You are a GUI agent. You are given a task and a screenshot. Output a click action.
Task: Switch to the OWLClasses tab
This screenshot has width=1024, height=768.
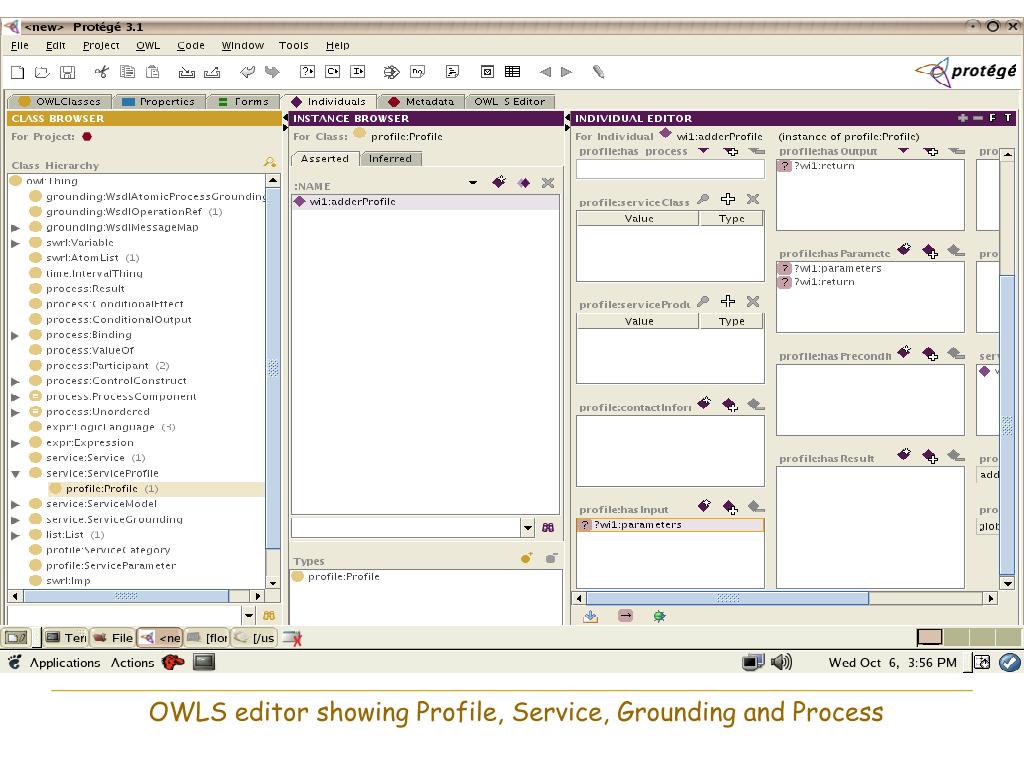[x=59, y=101]
